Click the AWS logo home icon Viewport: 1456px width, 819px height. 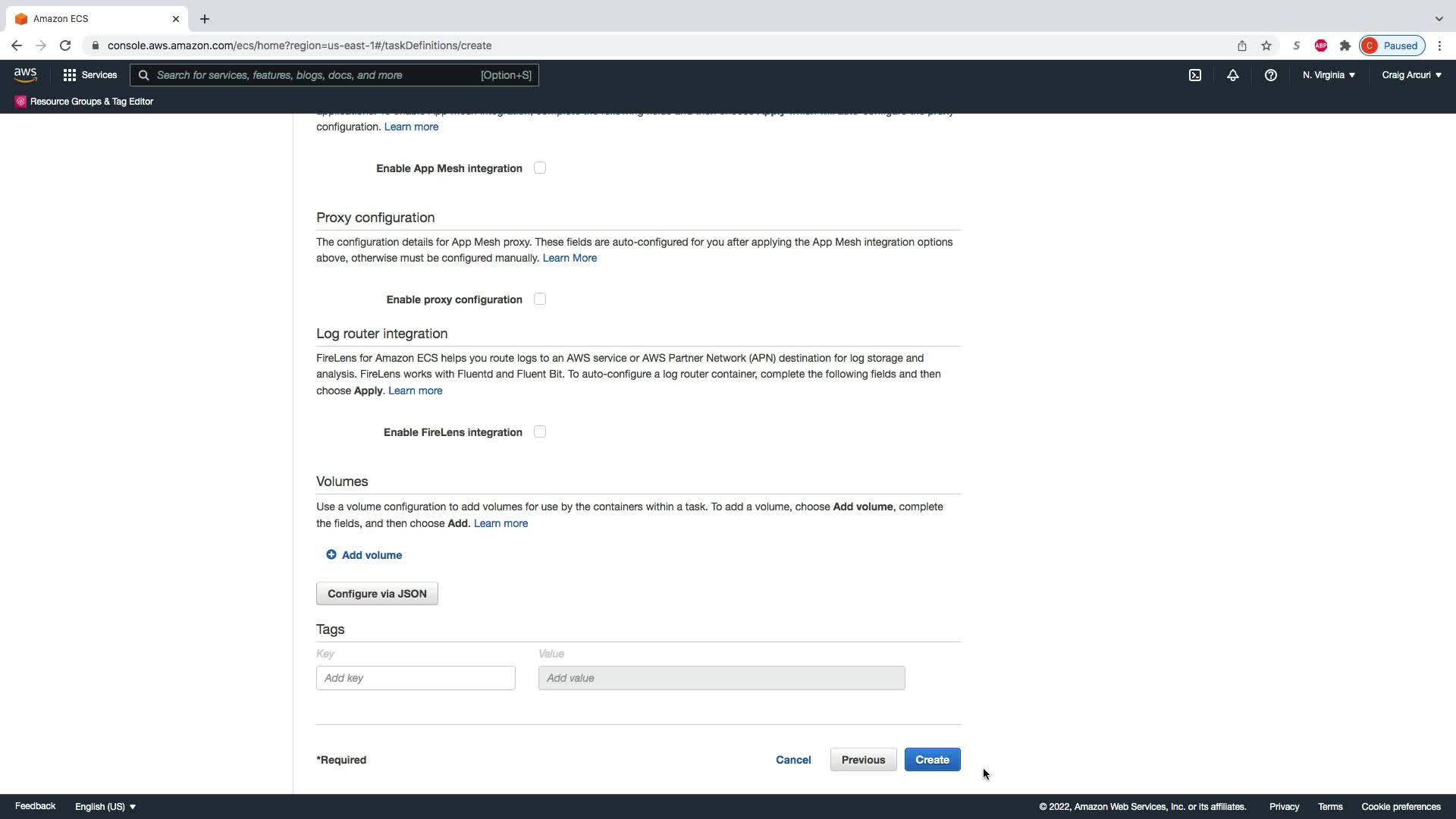coord(25,75)
